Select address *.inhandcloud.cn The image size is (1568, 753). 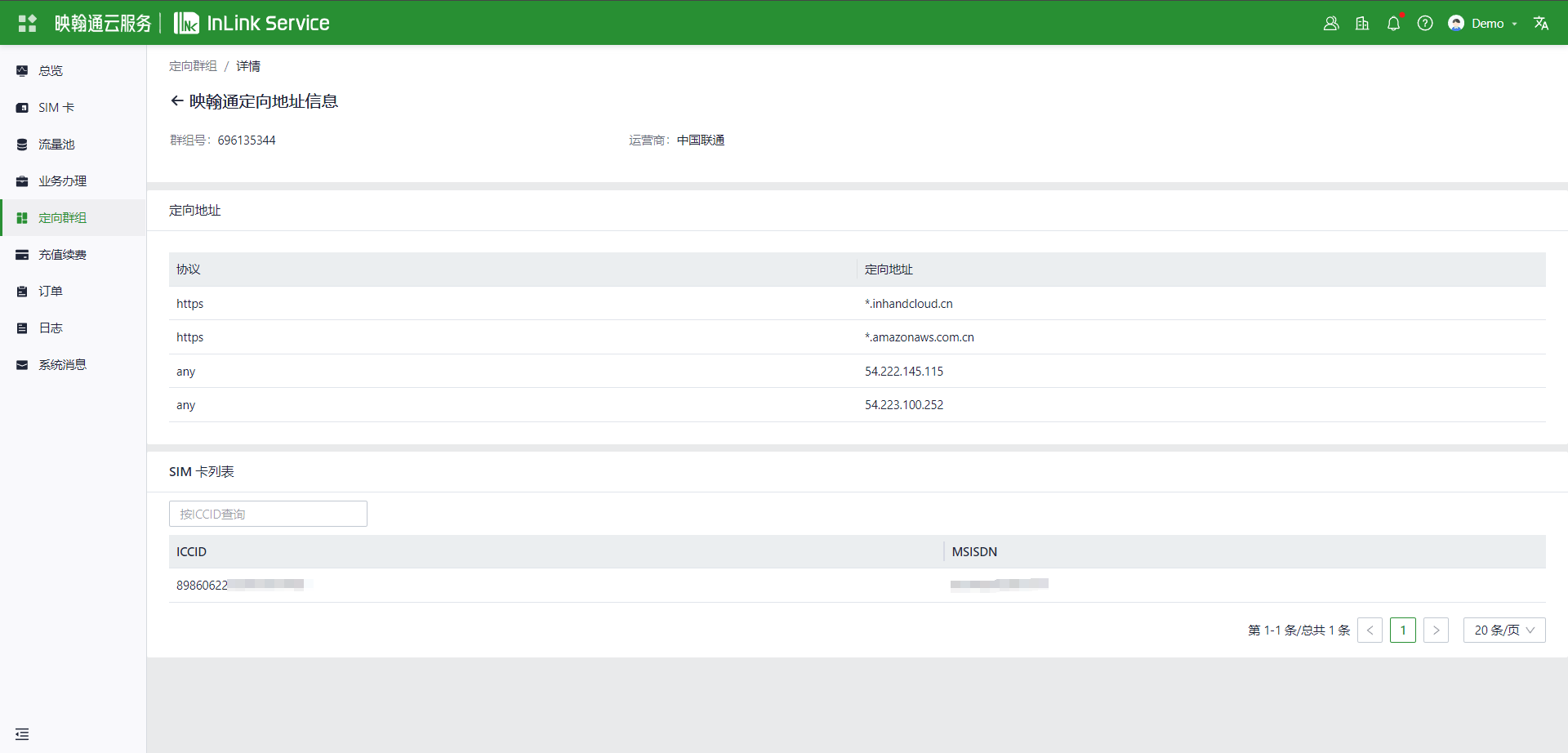(909, 304)
